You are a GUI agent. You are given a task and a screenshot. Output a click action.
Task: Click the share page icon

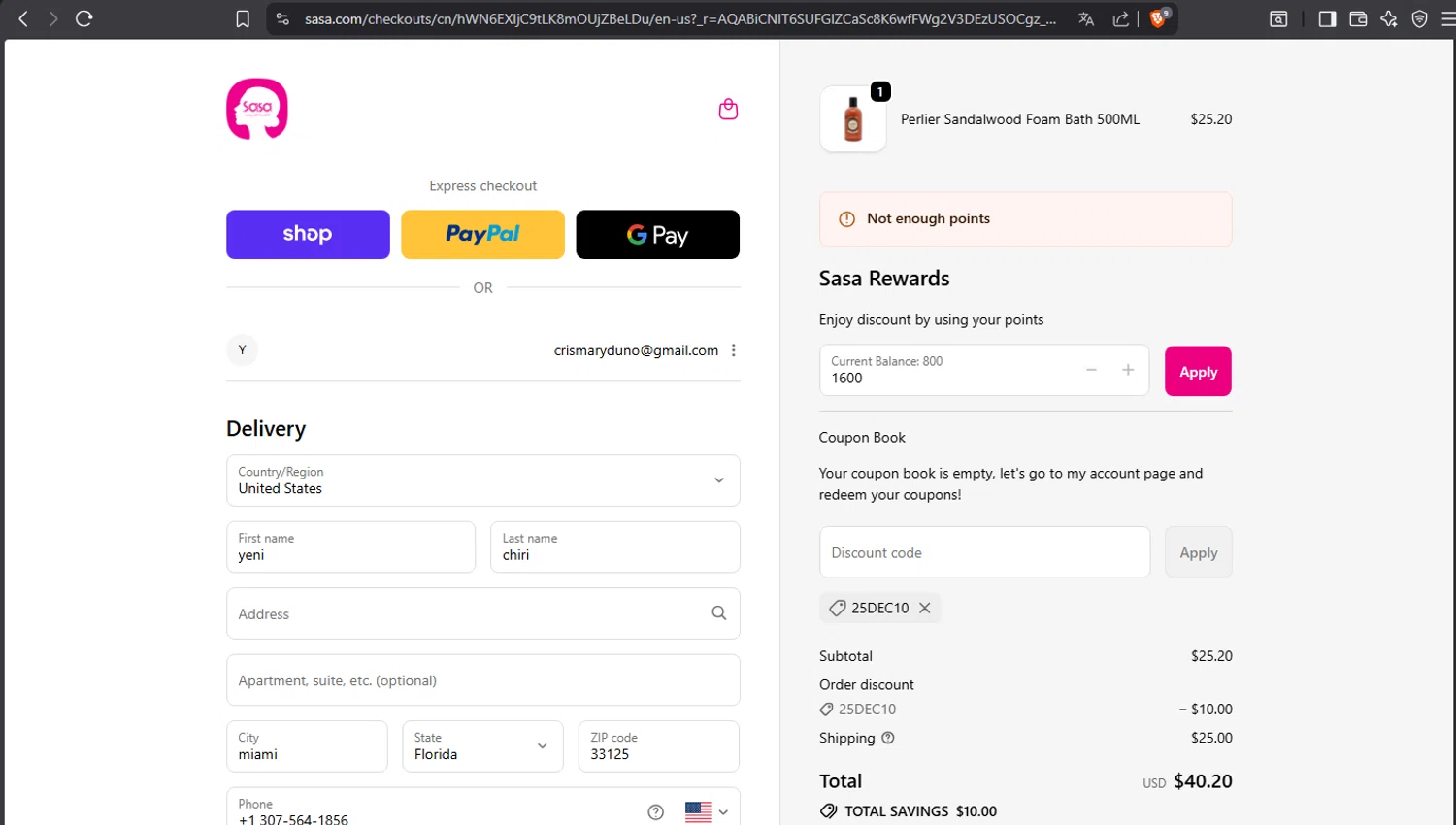(1121, 19)
